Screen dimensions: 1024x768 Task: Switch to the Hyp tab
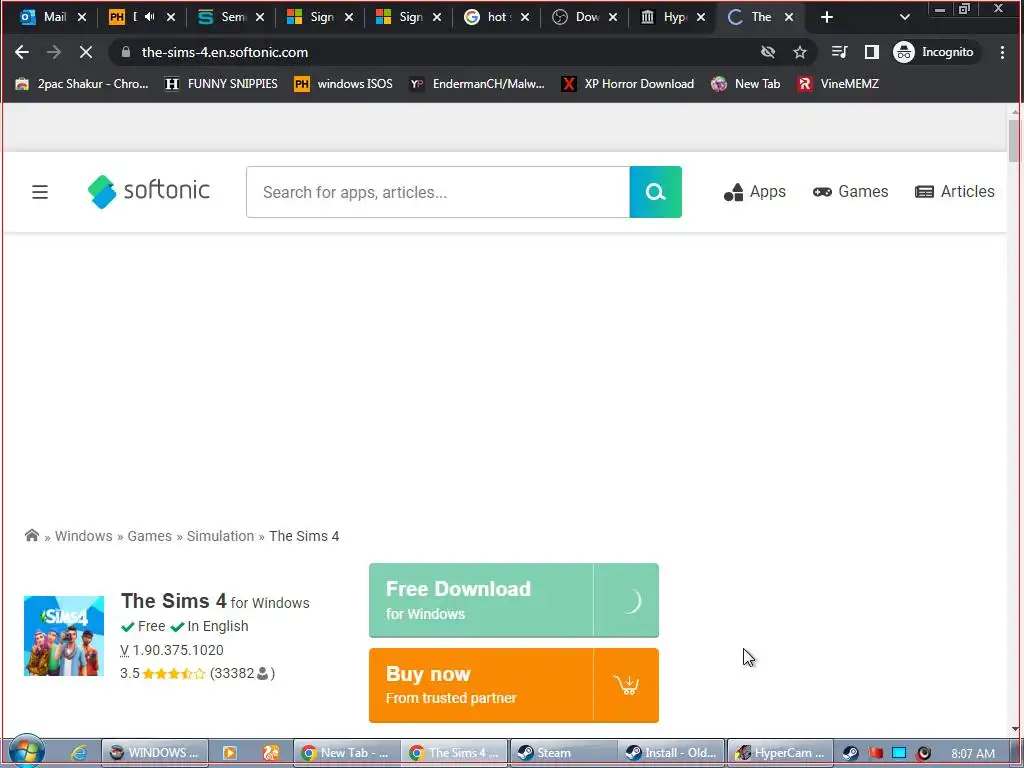pos(671,18)
